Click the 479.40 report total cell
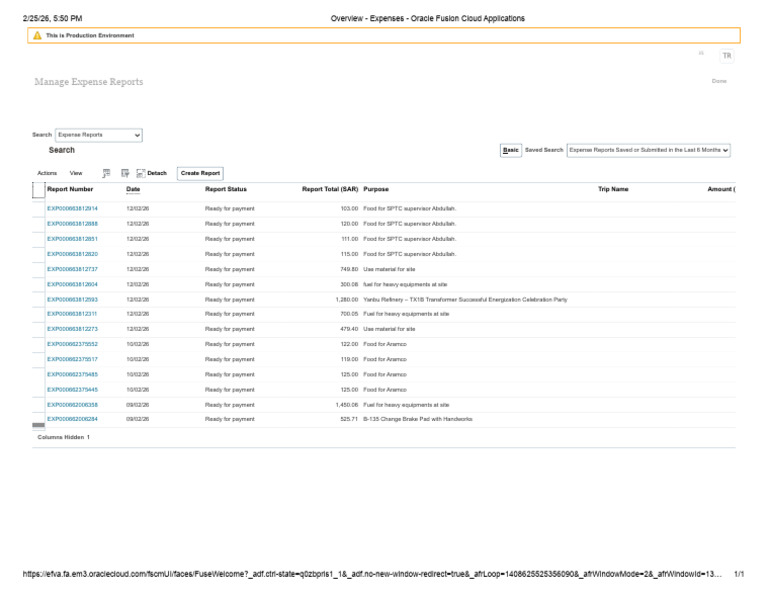The width and height of the screenshot is (768, 594). tap(349, 329)
